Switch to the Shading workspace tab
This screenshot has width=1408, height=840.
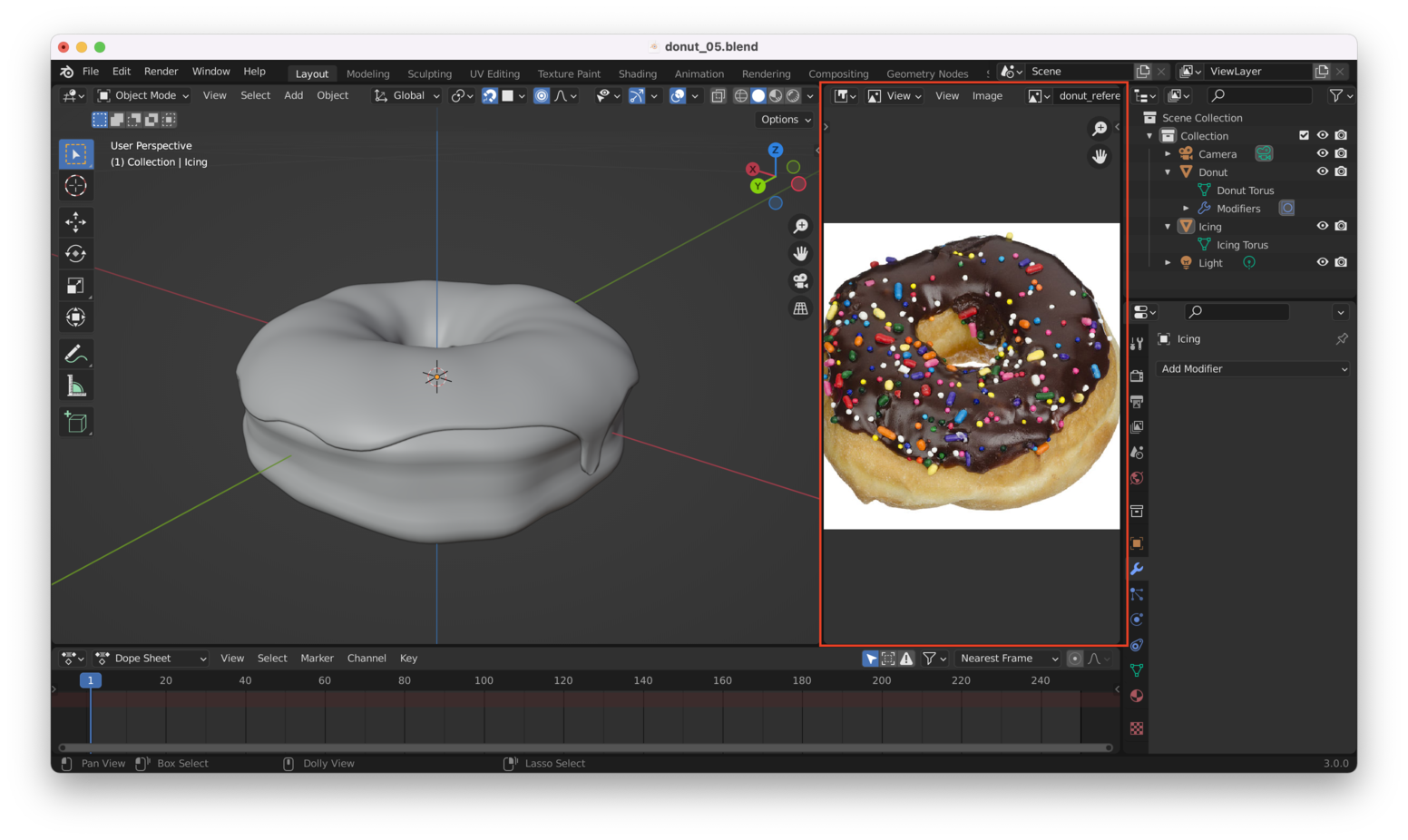tap(637, 73)
